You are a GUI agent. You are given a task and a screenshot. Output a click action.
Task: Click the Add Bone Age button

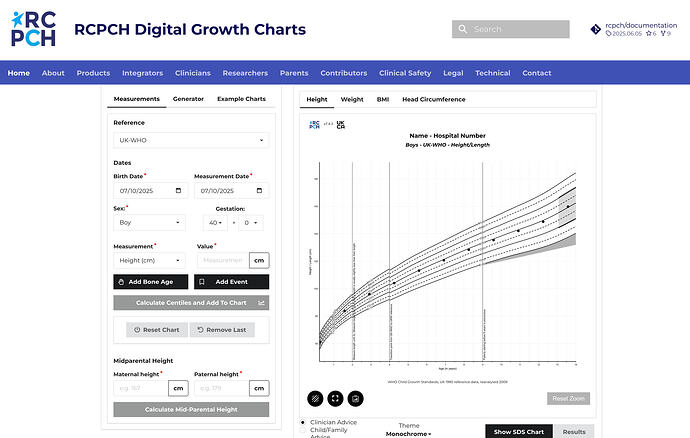point(150,282)
